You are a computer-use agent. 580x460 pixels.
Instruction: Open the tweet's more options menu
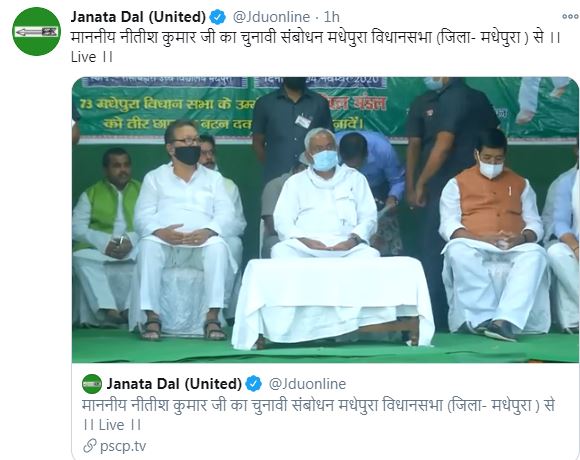click(x=571, y=16)
